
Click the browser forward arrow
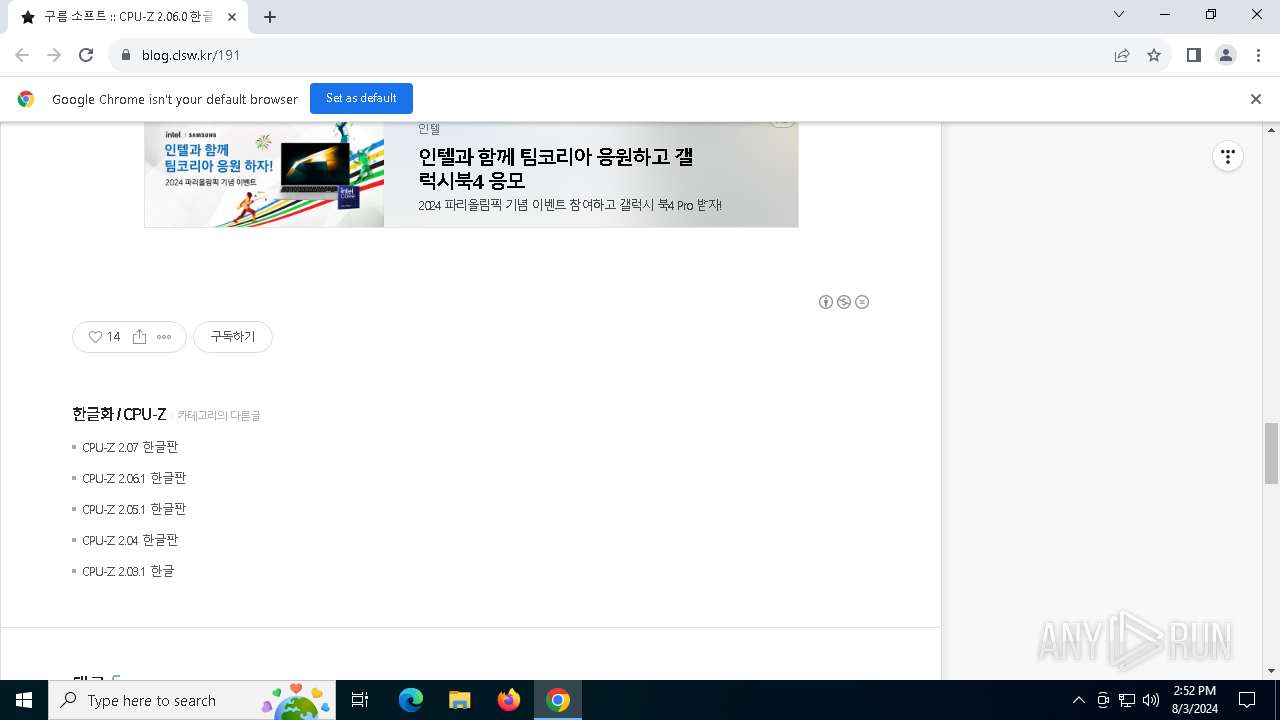[54, 55]
